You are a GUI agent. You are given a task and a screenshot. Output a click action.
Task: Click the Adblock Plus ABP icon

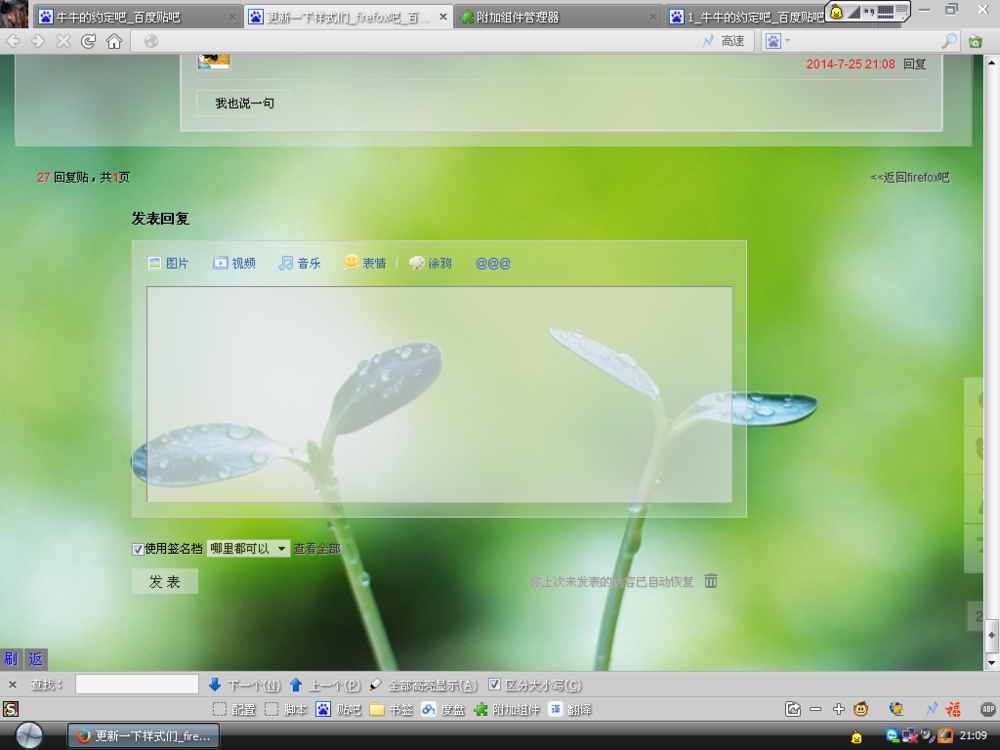coord(987,709)
